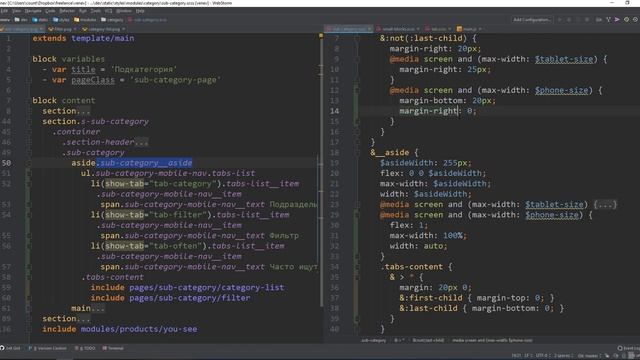The height and width of the screenshot is (360, 640).
Task: Click sub-category in bottom editor breadcrumbs
Action: pos(373,340)
